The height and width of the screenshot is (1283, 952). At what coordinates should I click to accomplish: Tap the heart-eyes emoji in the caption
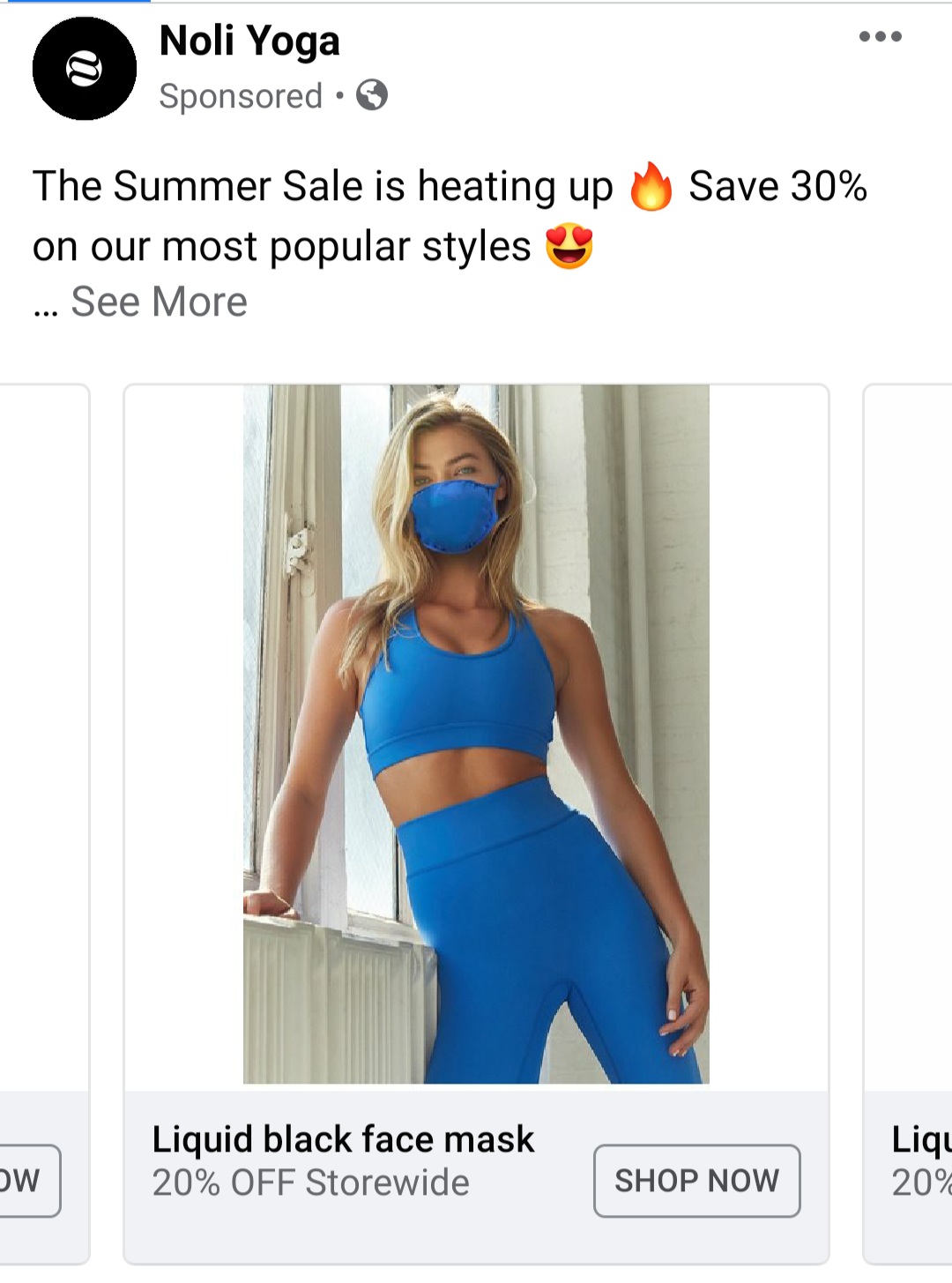coord(569,246)
